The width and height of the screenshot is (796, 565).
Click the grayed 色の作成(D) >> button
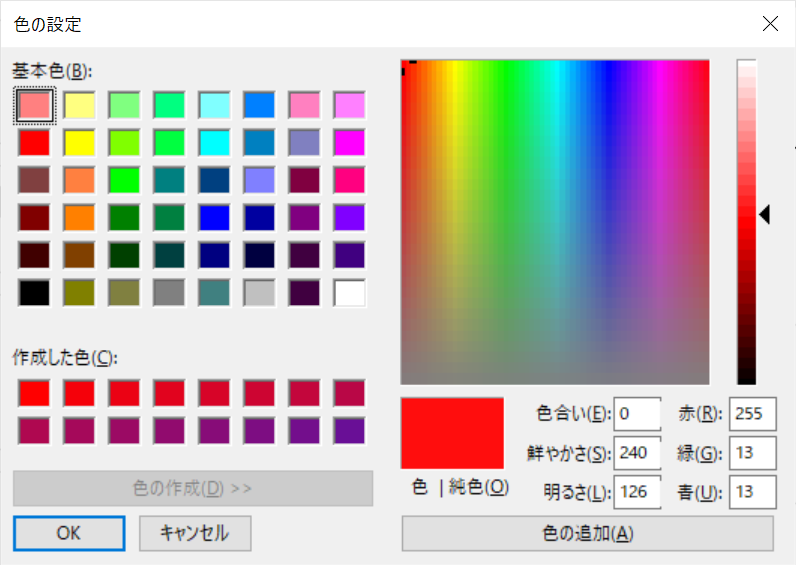(x=193, y=488)
